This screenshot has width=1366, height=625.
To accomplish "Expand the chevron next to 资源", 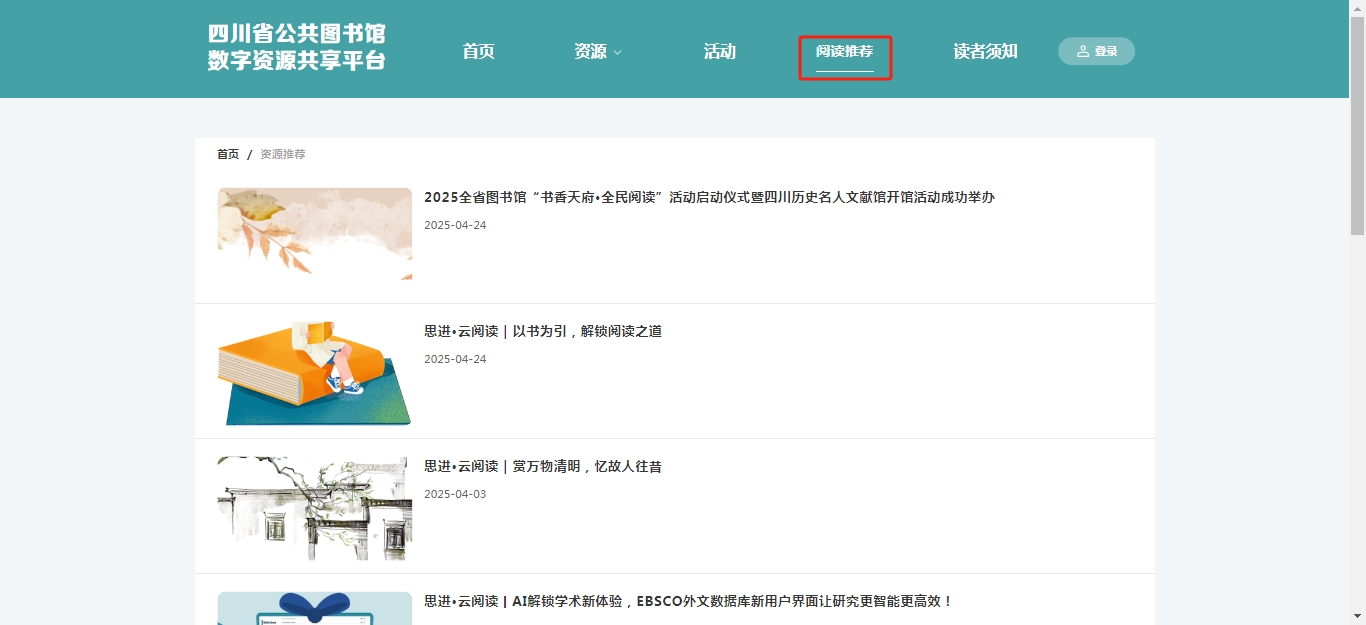I will [x=617, y=52].
